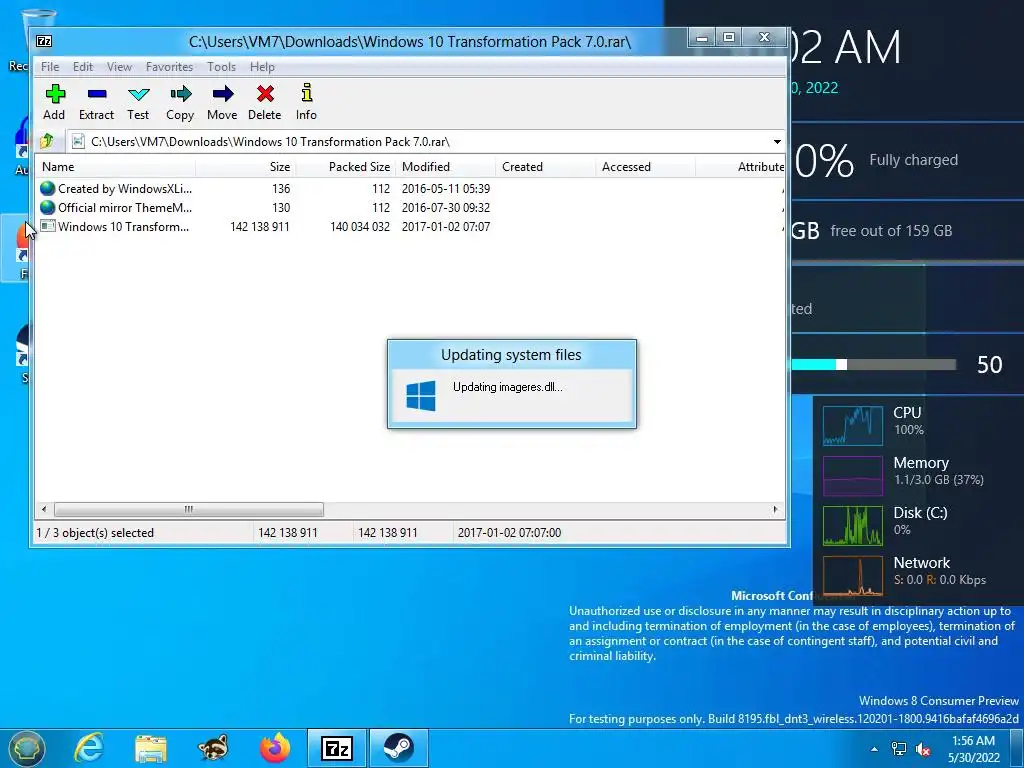Click the Steam taskbar icon

click(x=398, y=748)
